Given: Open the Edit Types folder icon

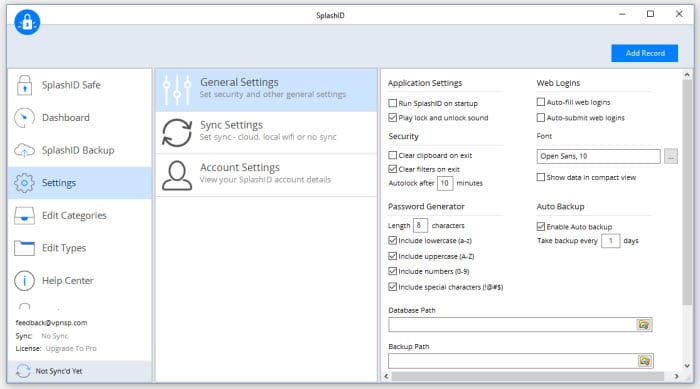Looking at the screenshot, I should click(25, 248).
